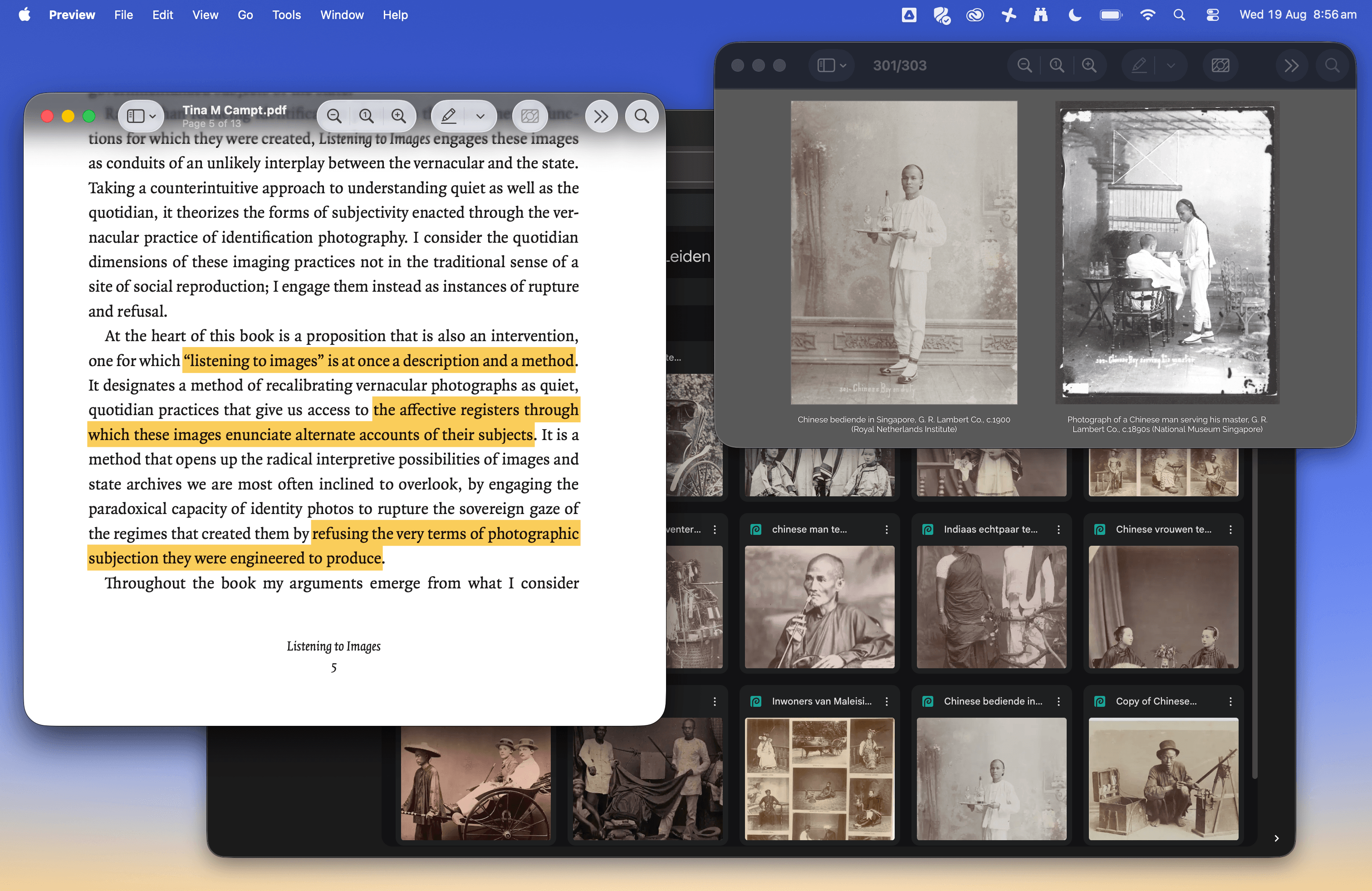Select Markup pen in the 301/303 window

click(1139, 65)
